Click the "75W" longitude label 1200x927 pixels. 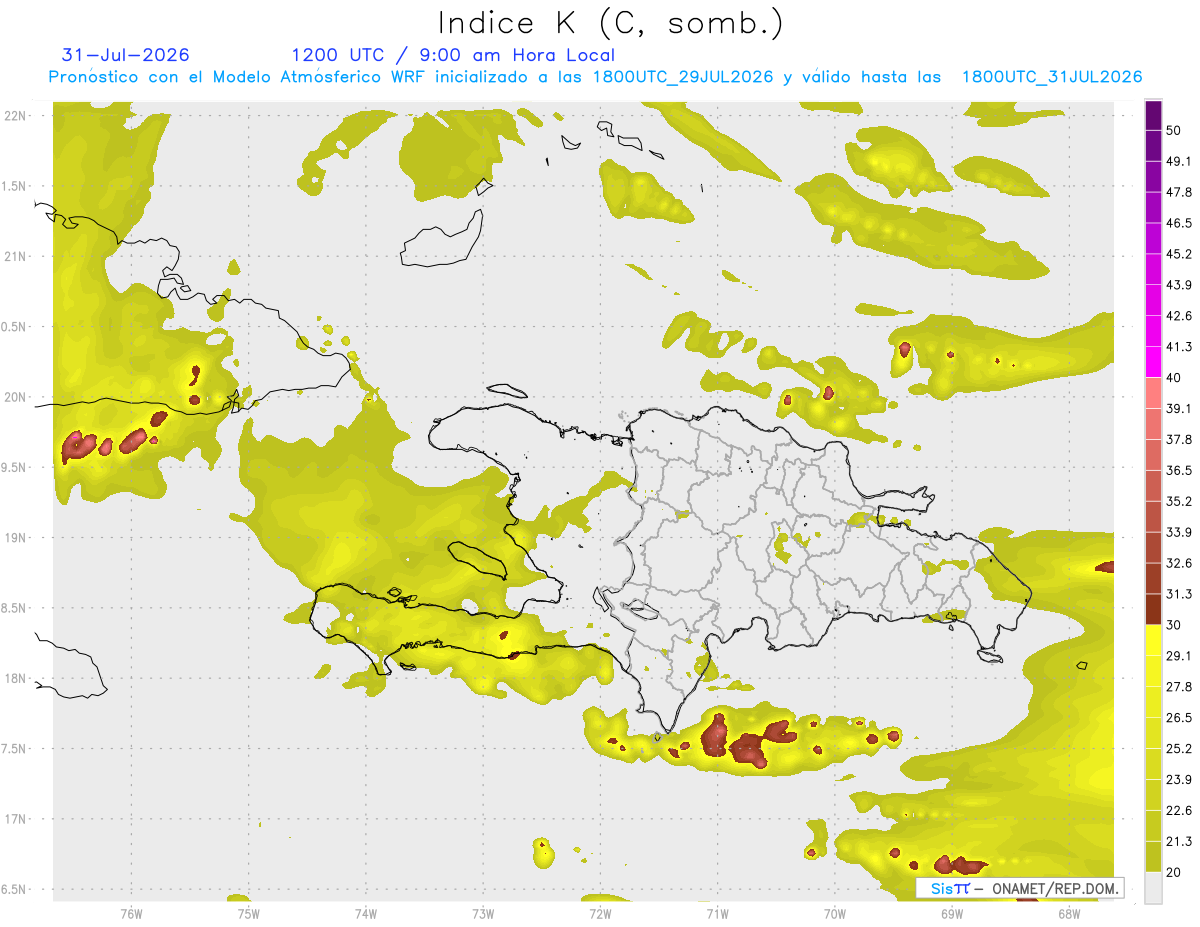coord(248,913)
